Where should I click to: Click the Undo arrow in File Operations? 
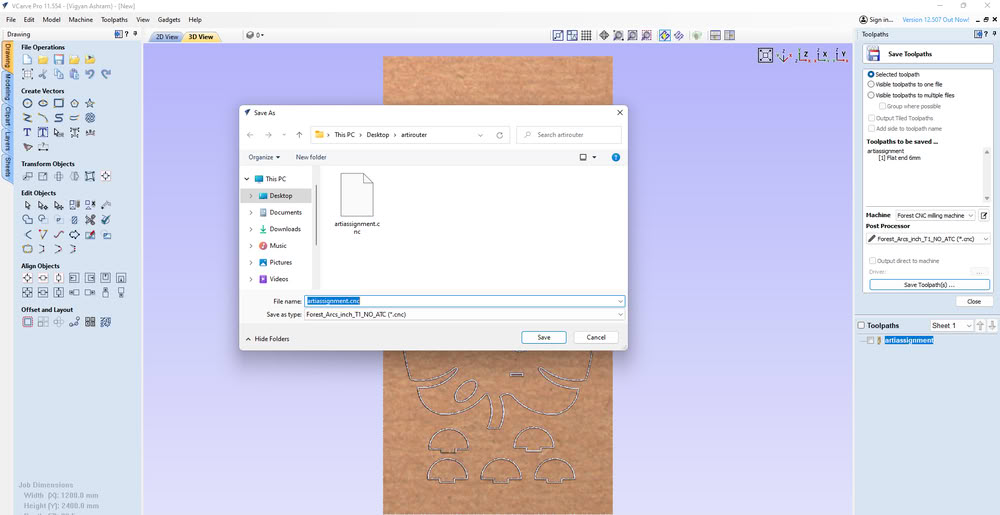pos(90,74)
